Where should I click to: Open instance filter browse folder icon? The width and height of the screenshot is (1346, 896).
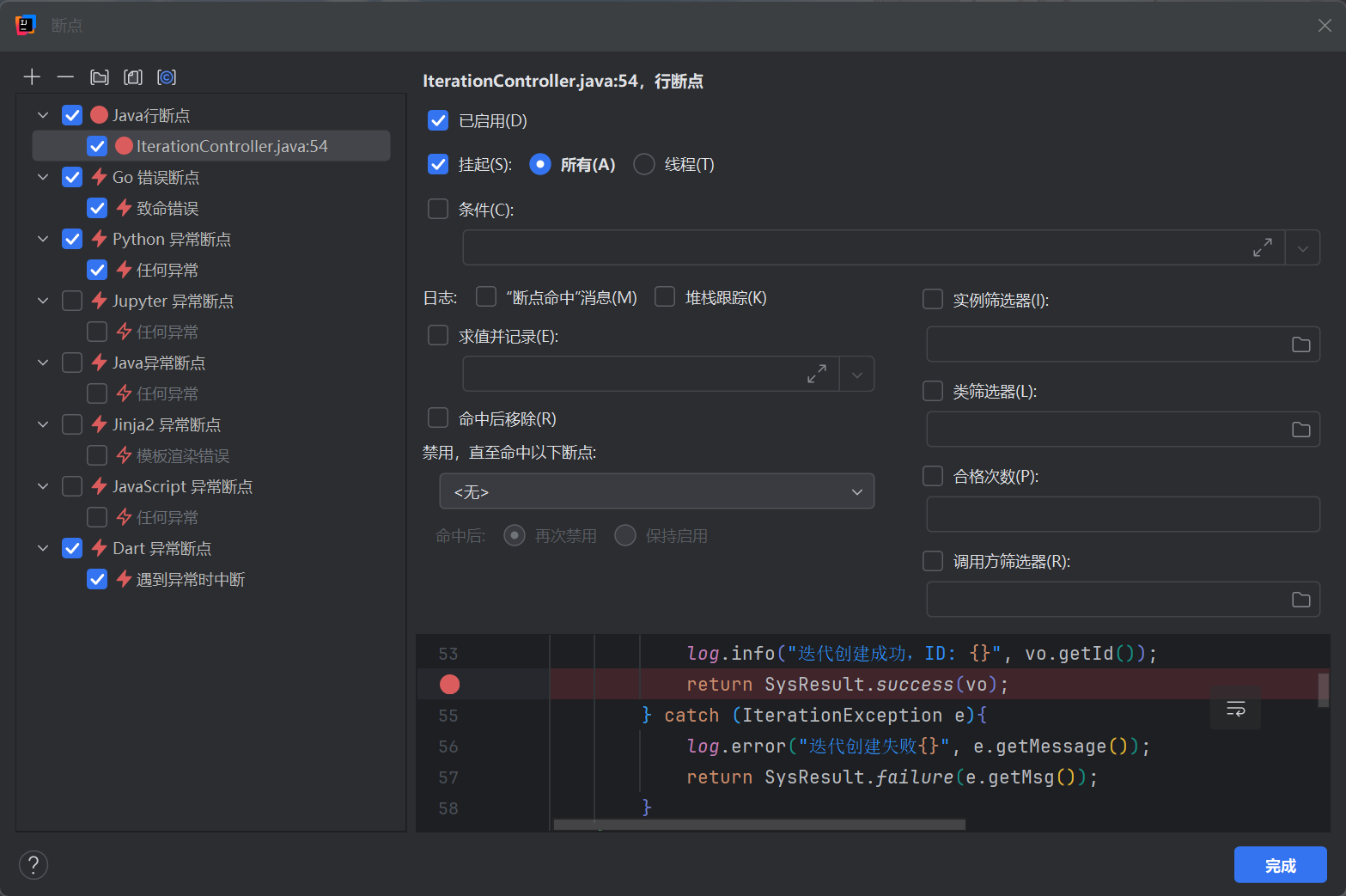pos(1300,344)
